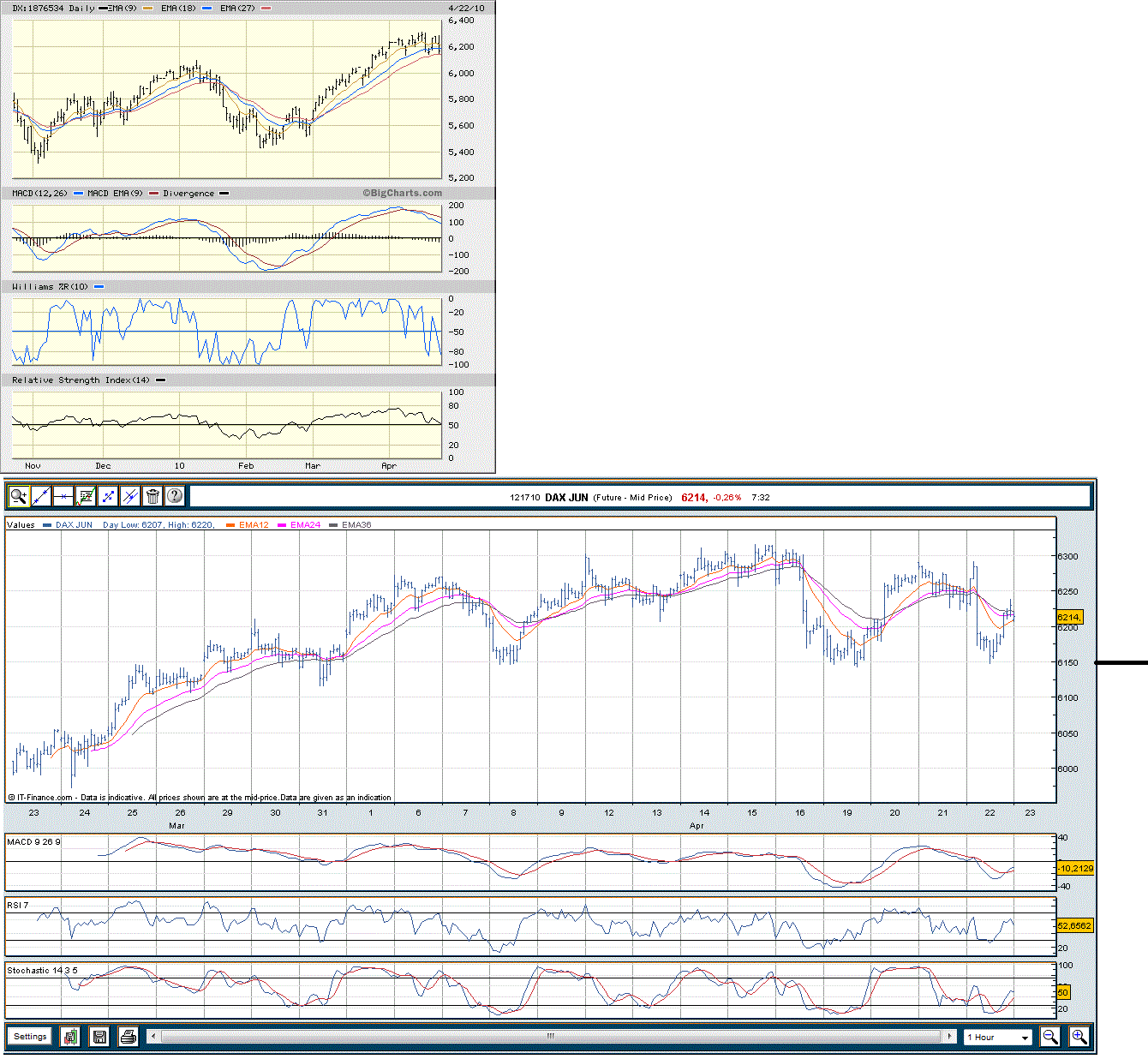Click the zoom in magnifier at bottom right
Screen dimensions: 1148x1059
1079,1037
